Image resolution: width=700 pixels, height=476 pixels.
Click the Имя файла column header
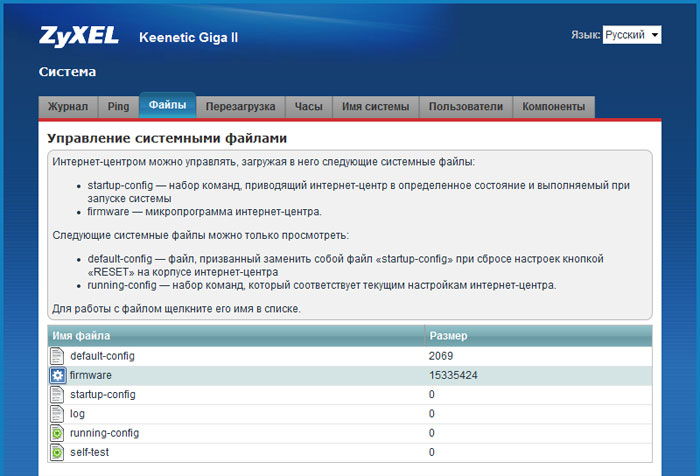pyautogui.click(x=236, y=336)
